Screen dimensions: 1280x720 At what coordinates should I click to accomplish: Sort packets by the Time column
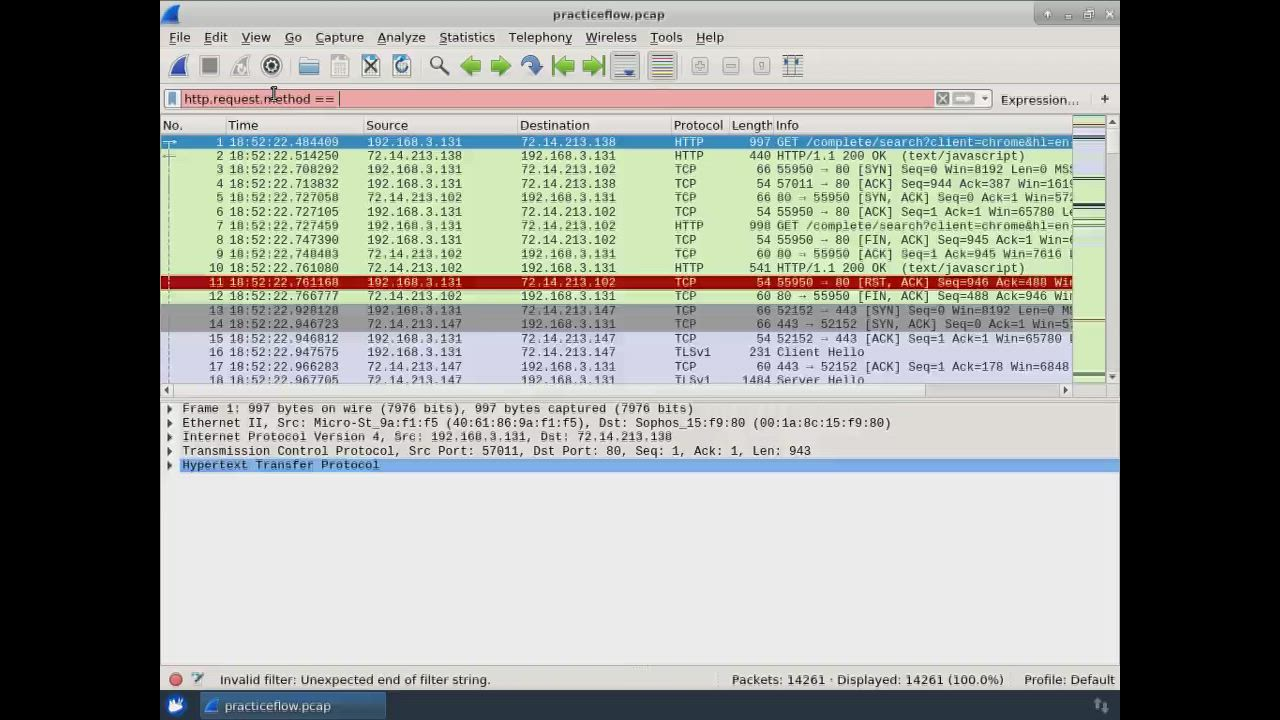point(295,125)
